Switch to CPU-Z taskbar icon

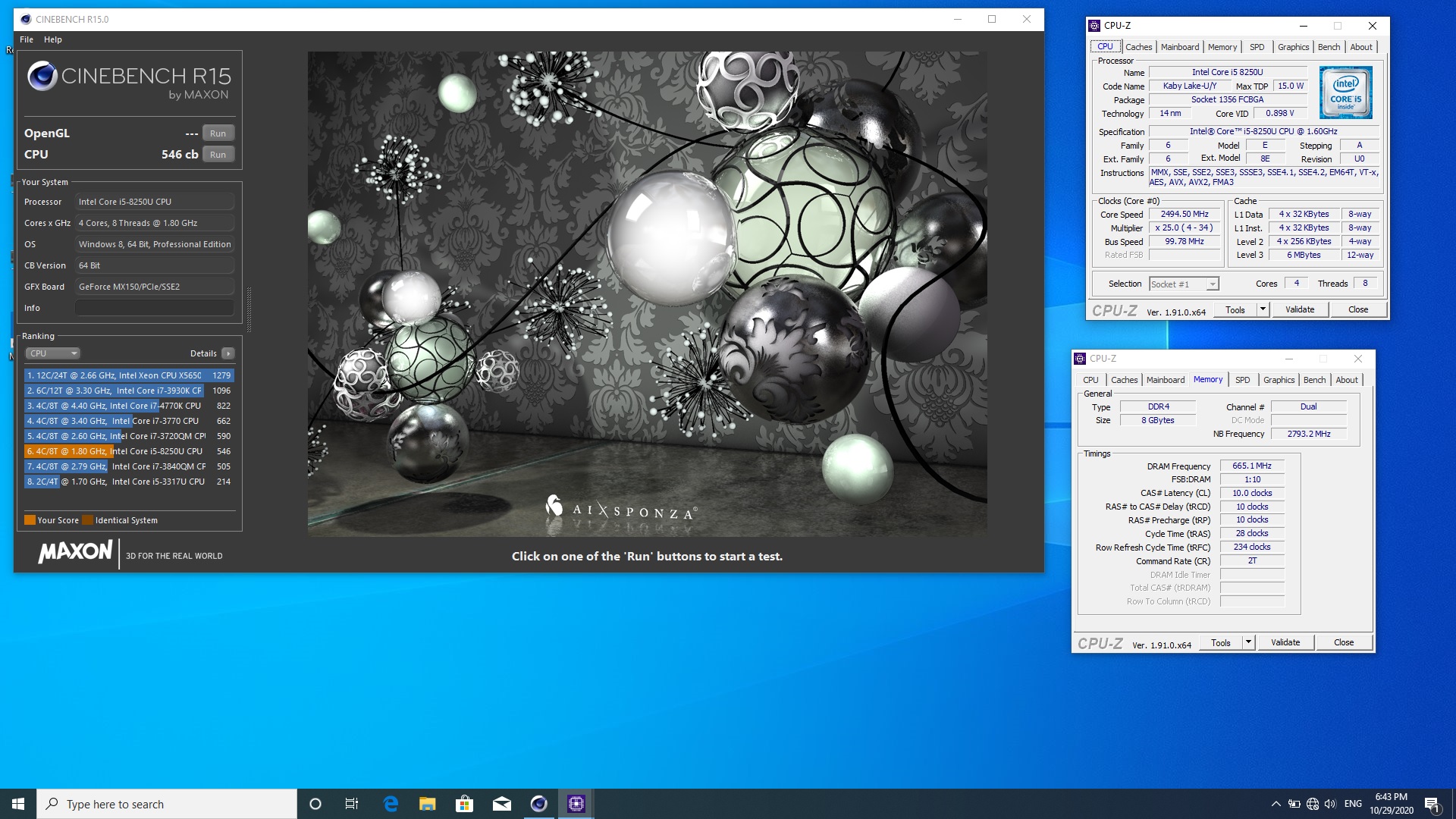(x=576, y=804)
